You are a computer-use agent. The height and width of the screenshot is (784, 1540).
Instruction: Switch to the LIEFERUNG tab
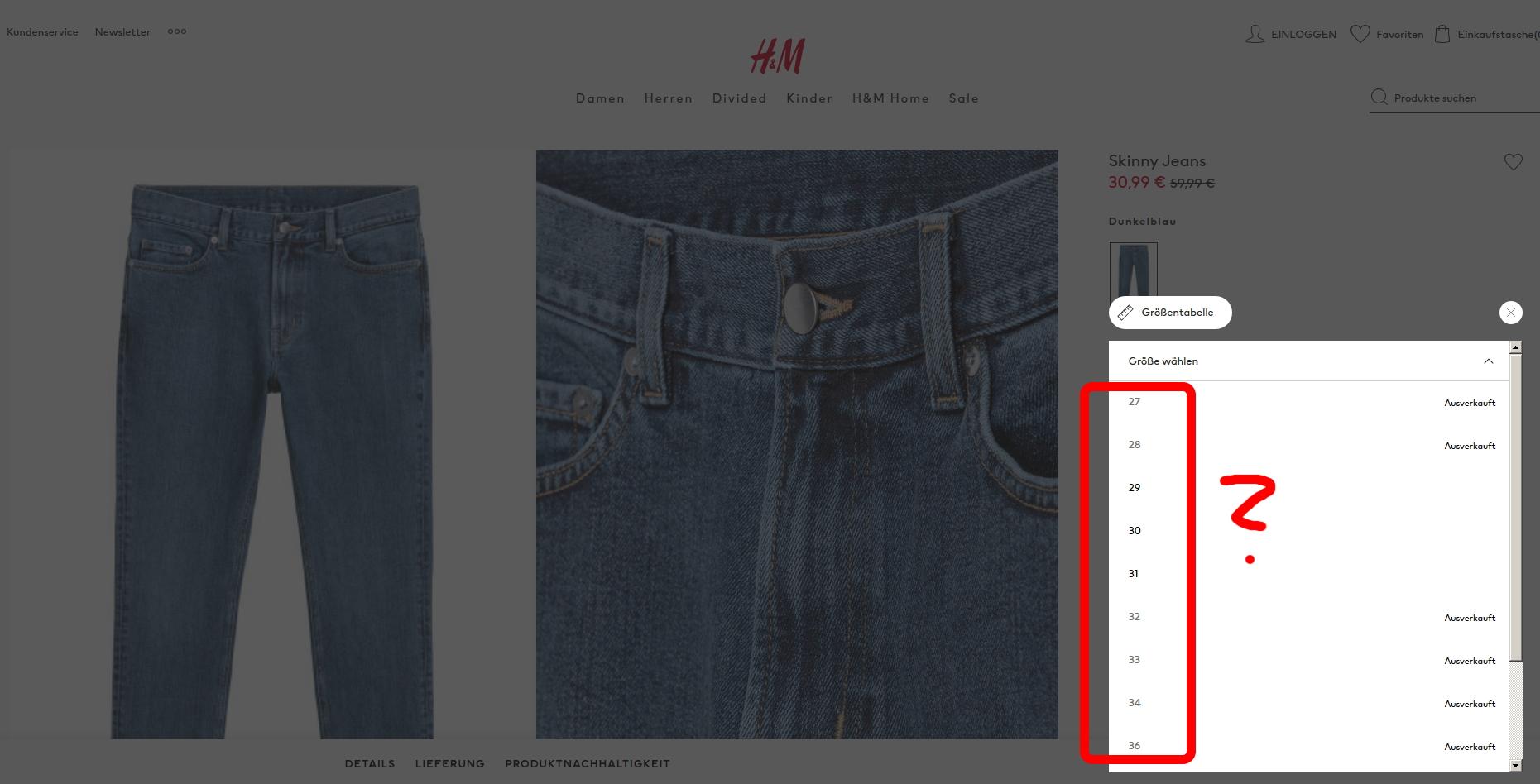click(x=449, y=764)
